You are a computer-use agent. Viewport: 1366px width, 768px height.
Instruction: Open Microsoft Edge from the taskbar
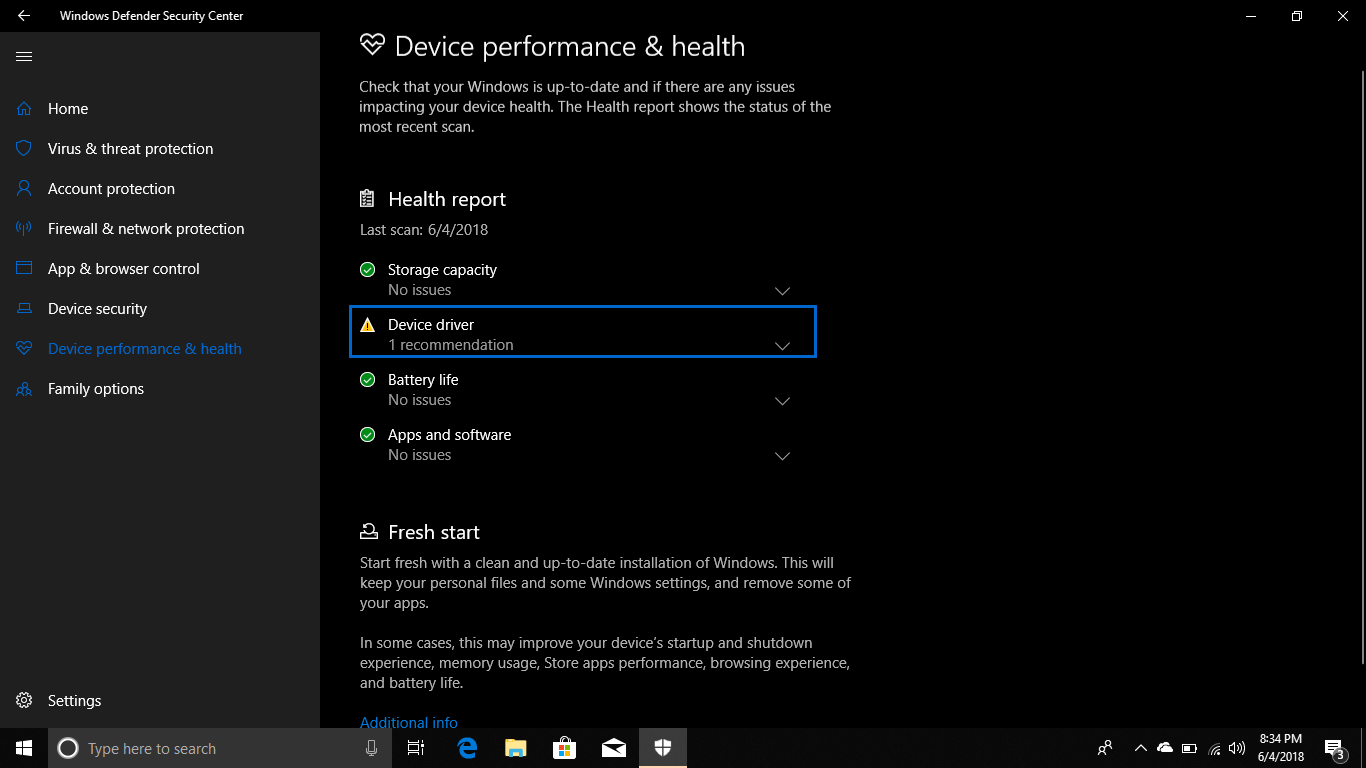point(467,748)
